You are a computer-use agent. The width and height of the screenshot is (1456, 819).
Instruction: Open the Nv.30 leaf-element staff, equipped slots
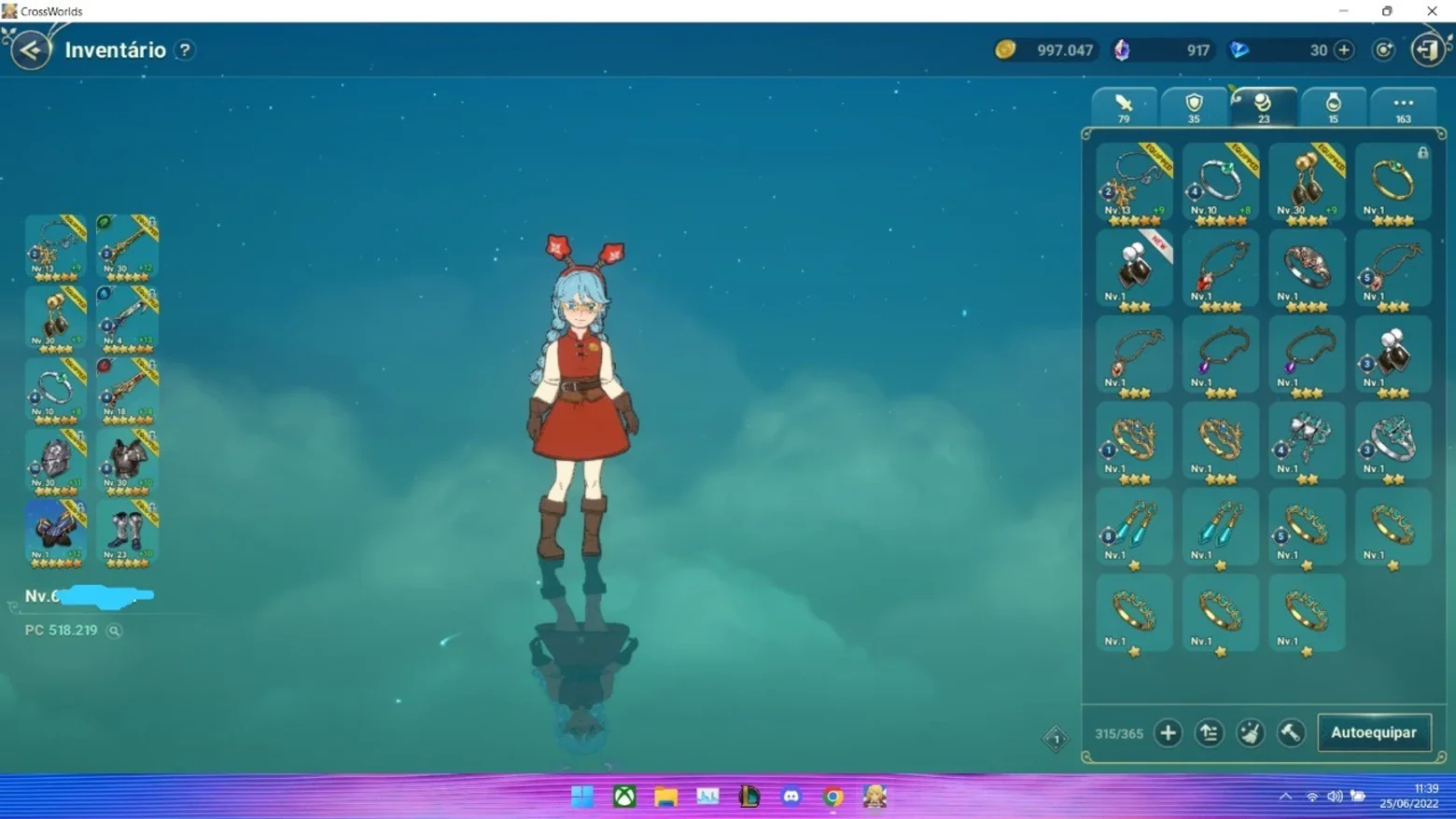[127, 248]
